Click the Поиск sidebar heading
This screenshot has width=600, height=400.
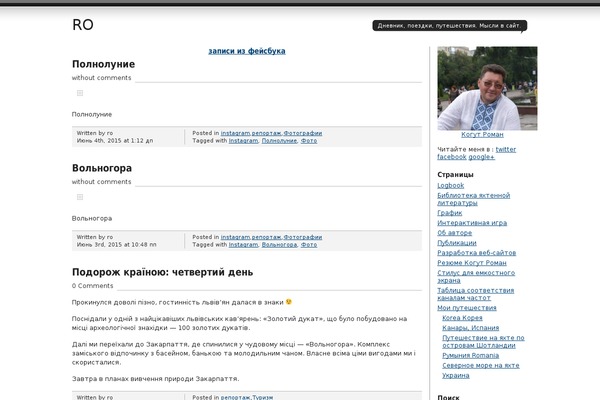[x=448, y=397]
